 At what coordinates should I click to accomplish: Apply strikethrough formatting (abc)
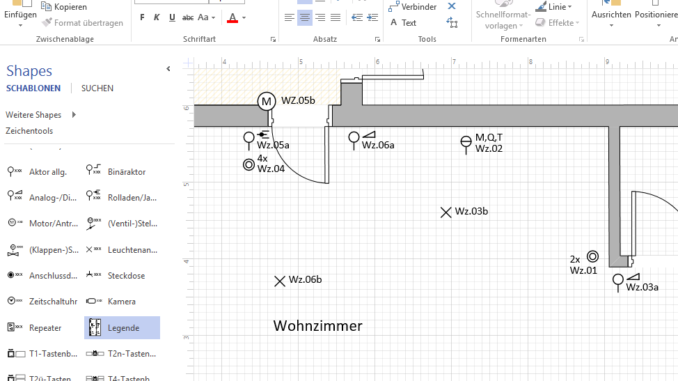188,18
